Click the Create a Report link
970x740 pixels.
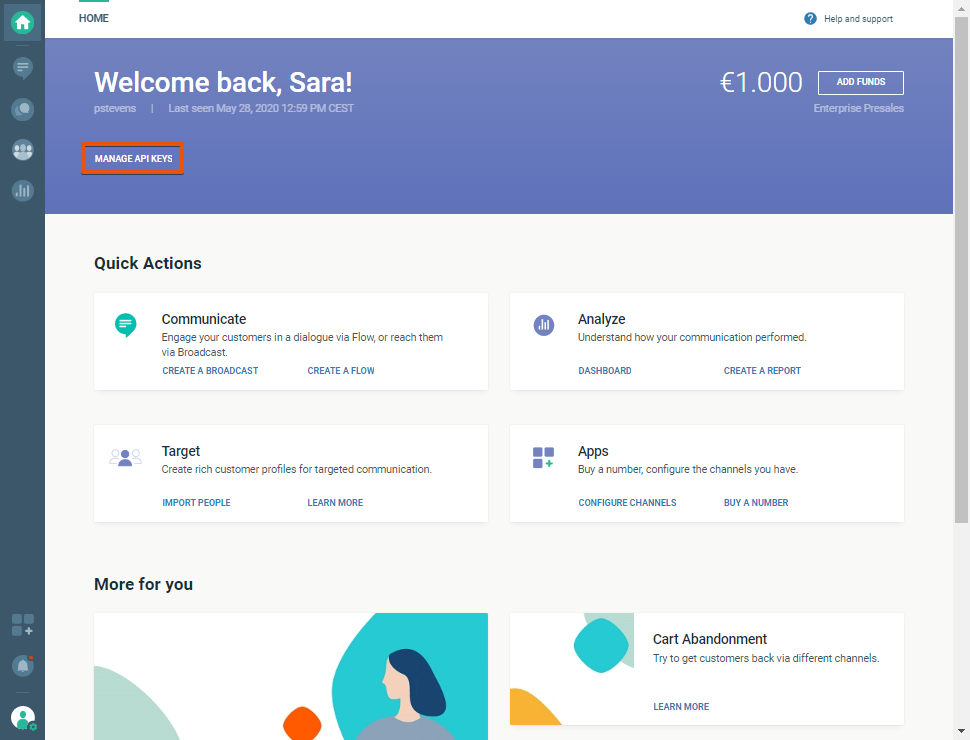pos(762,371)
